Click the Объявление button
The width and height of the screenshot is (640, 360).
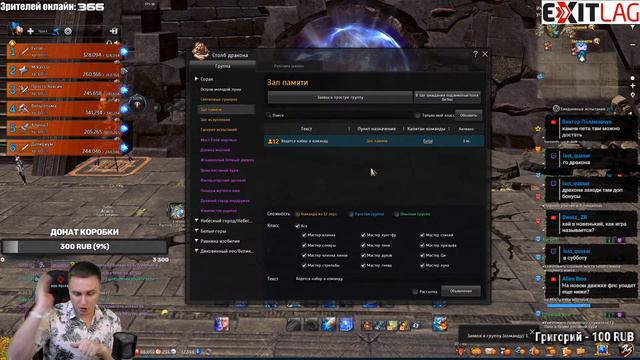[461, 291]
